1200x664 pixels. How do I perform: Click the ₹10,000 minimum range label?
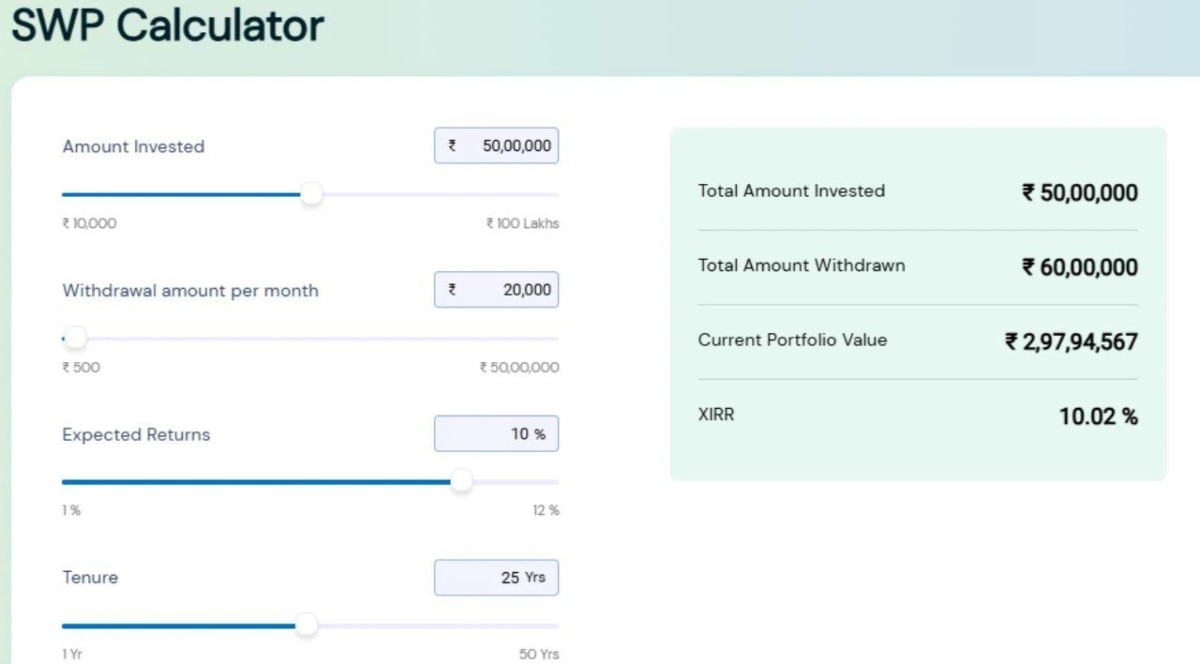click(89, 223)
